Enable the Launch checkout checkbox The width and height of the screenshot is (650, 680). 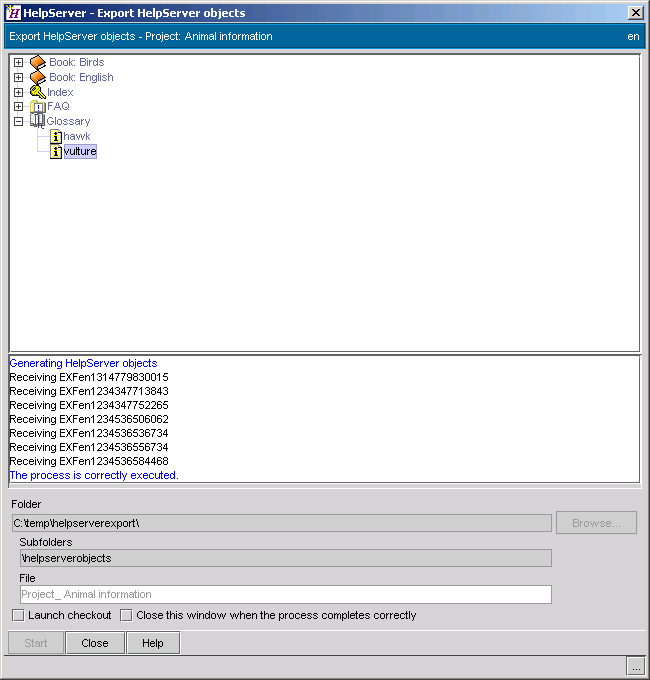point(18,615)
